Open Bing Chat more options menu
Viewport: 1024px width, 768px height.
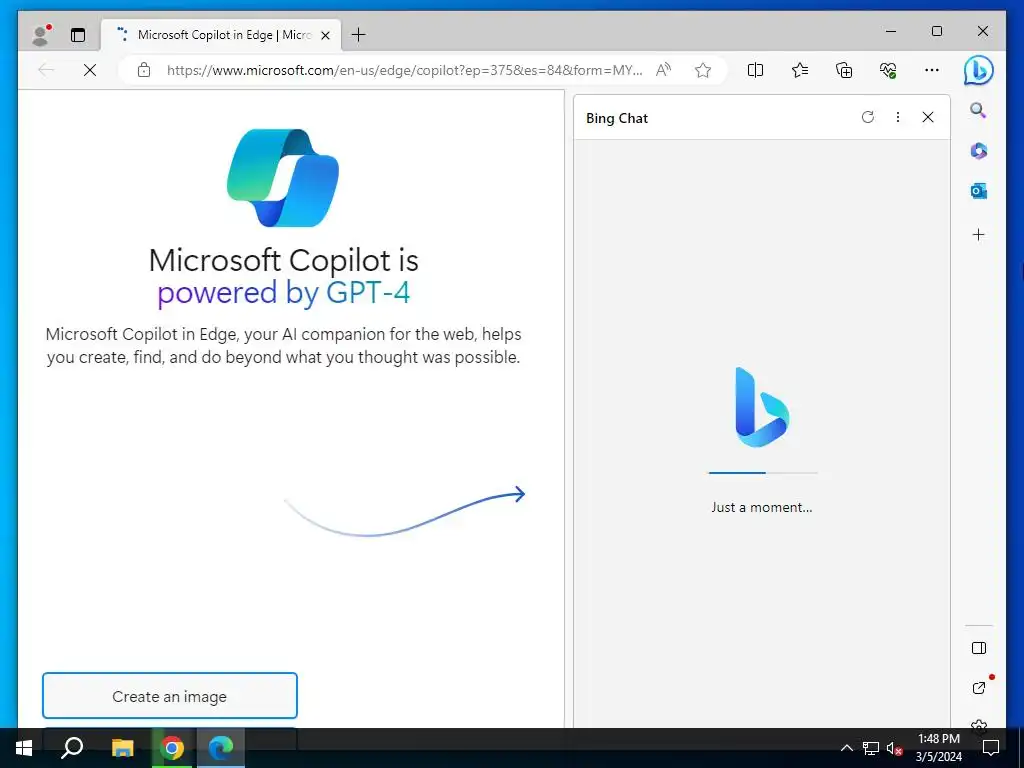click(x=898, y=117)
